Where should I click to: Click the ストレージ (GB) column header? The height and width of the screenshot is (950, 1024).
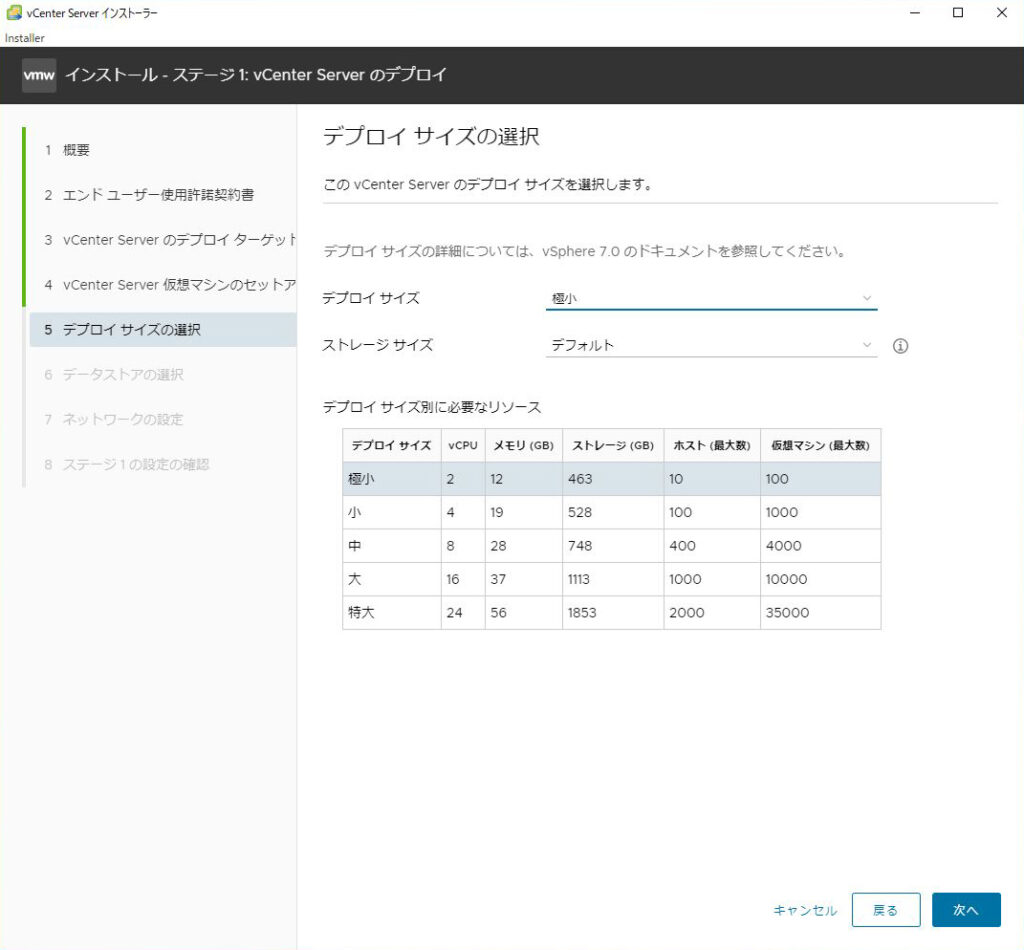click(x=613, y=445)
